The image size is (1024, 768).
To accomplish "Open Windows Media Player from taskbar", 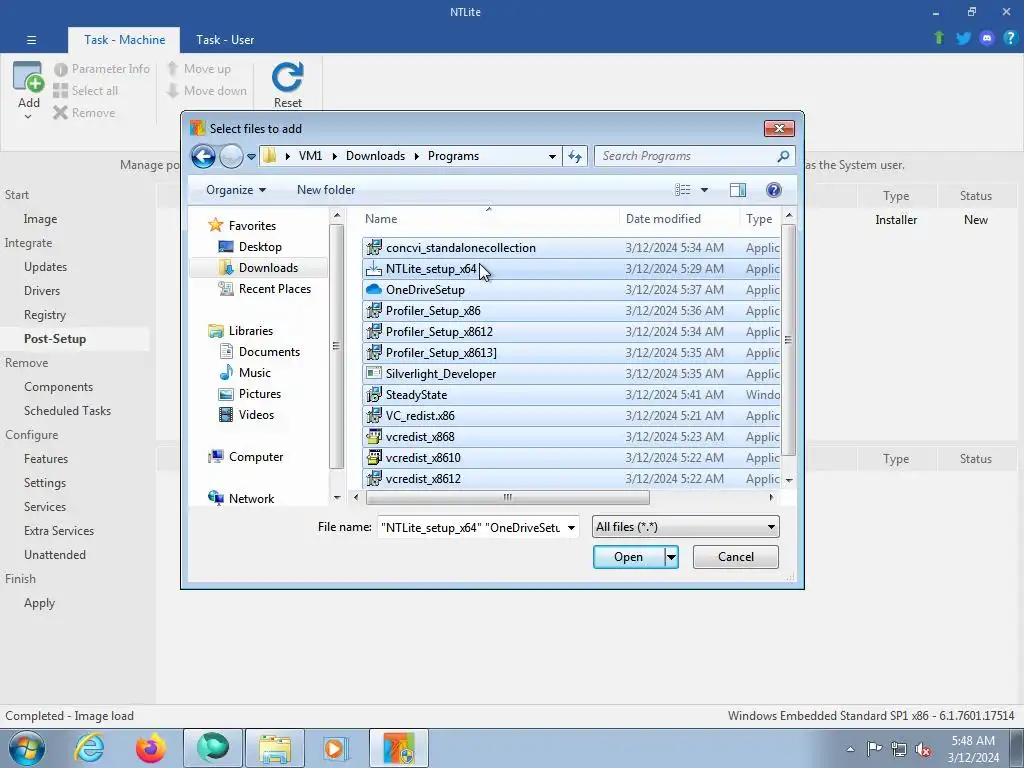I will (x=337, y=748).
